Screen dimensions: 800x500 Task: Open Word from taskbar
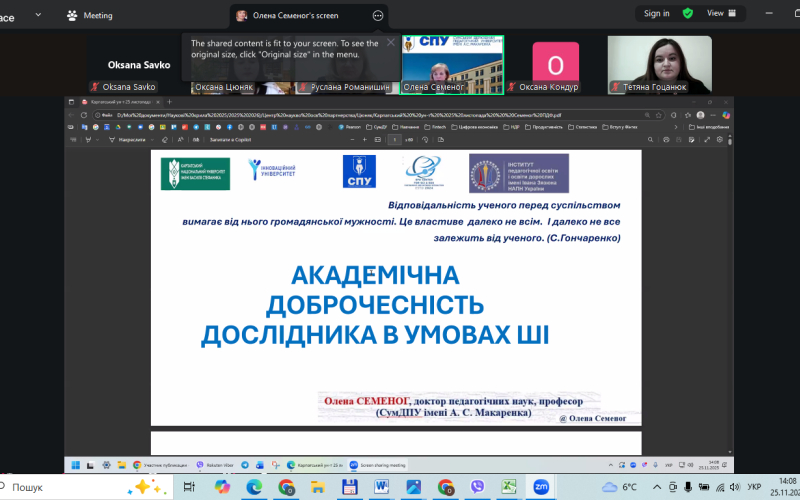click(381, 487)
